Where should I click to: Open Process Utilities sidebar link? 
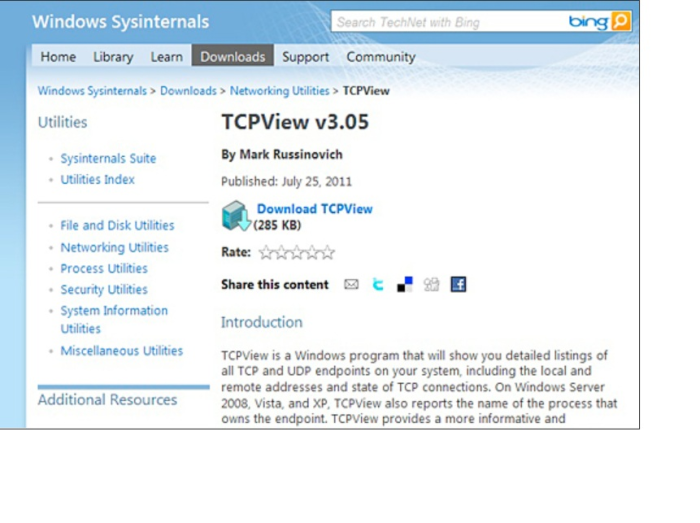(x=104, y=268)
